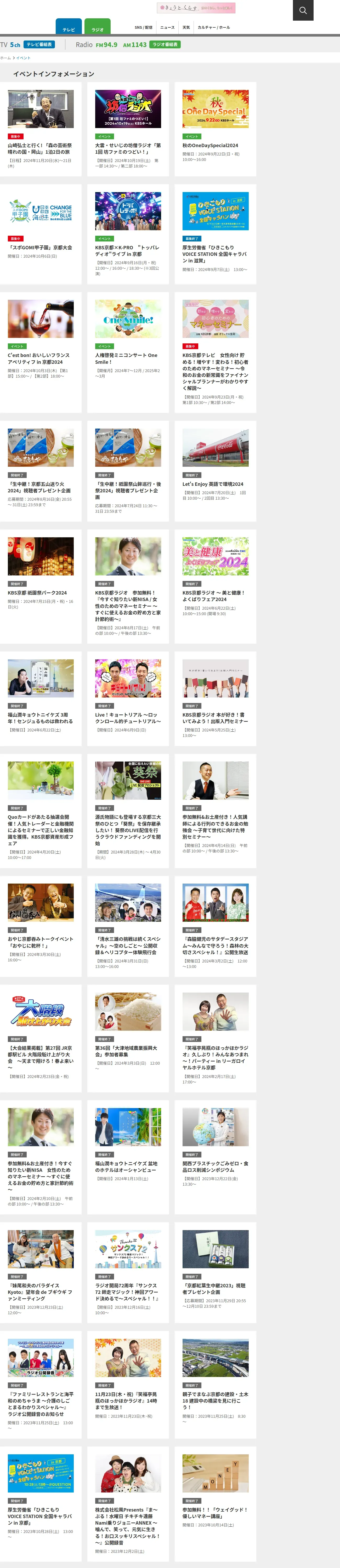Open ひきこもり VOICE STATION in 滋賀 thumbnail

216,211
